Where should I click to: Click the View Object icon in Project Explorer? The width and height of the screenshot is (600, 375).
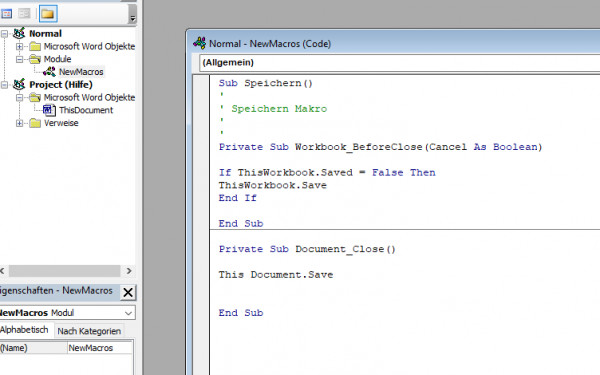(24, 14)
